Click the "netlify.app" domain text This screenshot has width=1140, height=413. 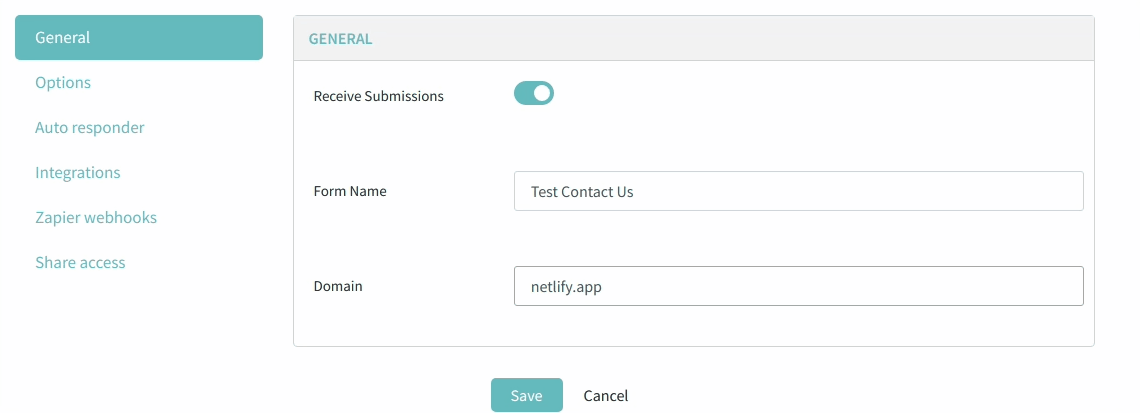coord(566,287)
